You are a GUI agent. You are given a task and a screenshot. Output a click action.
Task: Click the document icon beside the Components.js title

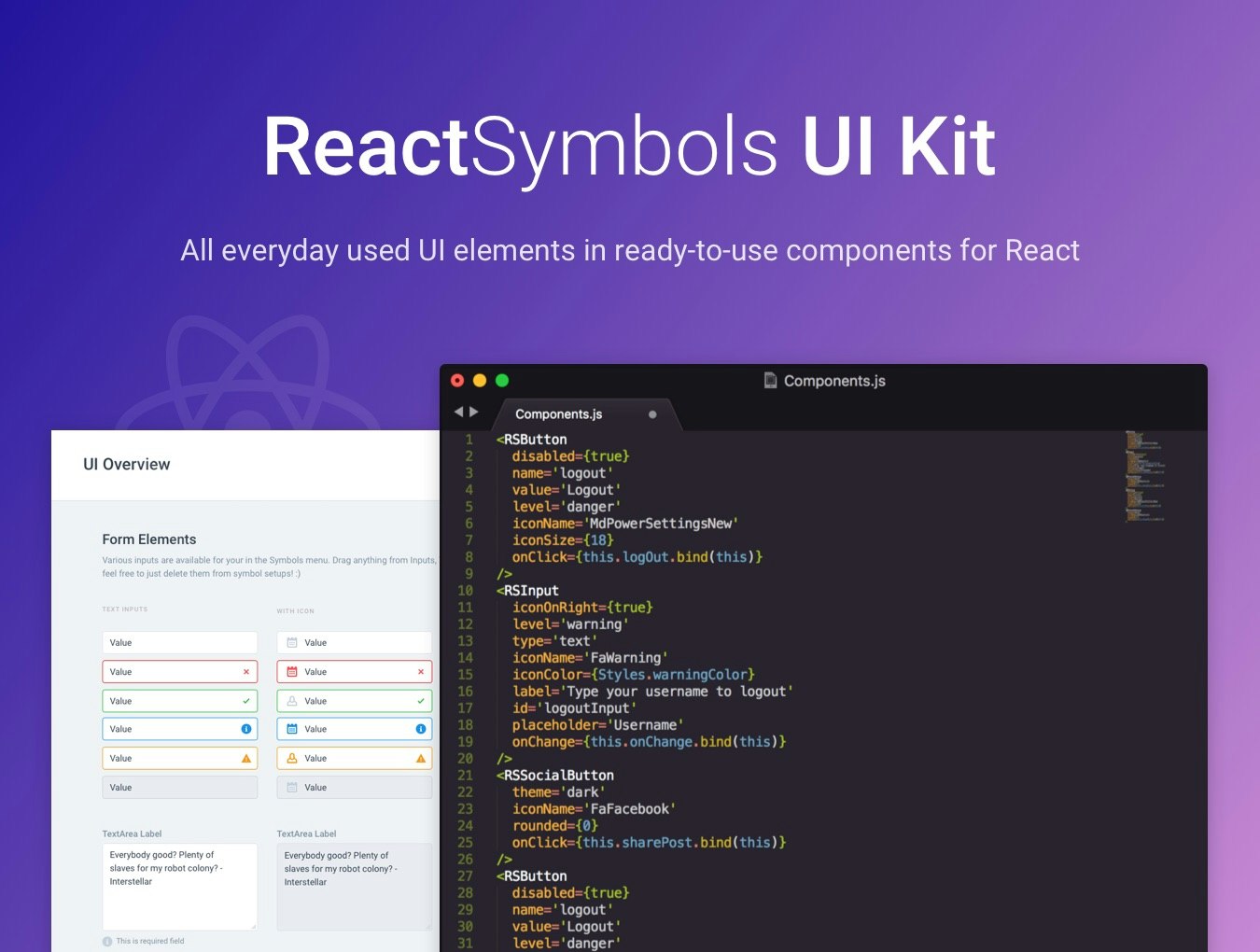[769, 380]
